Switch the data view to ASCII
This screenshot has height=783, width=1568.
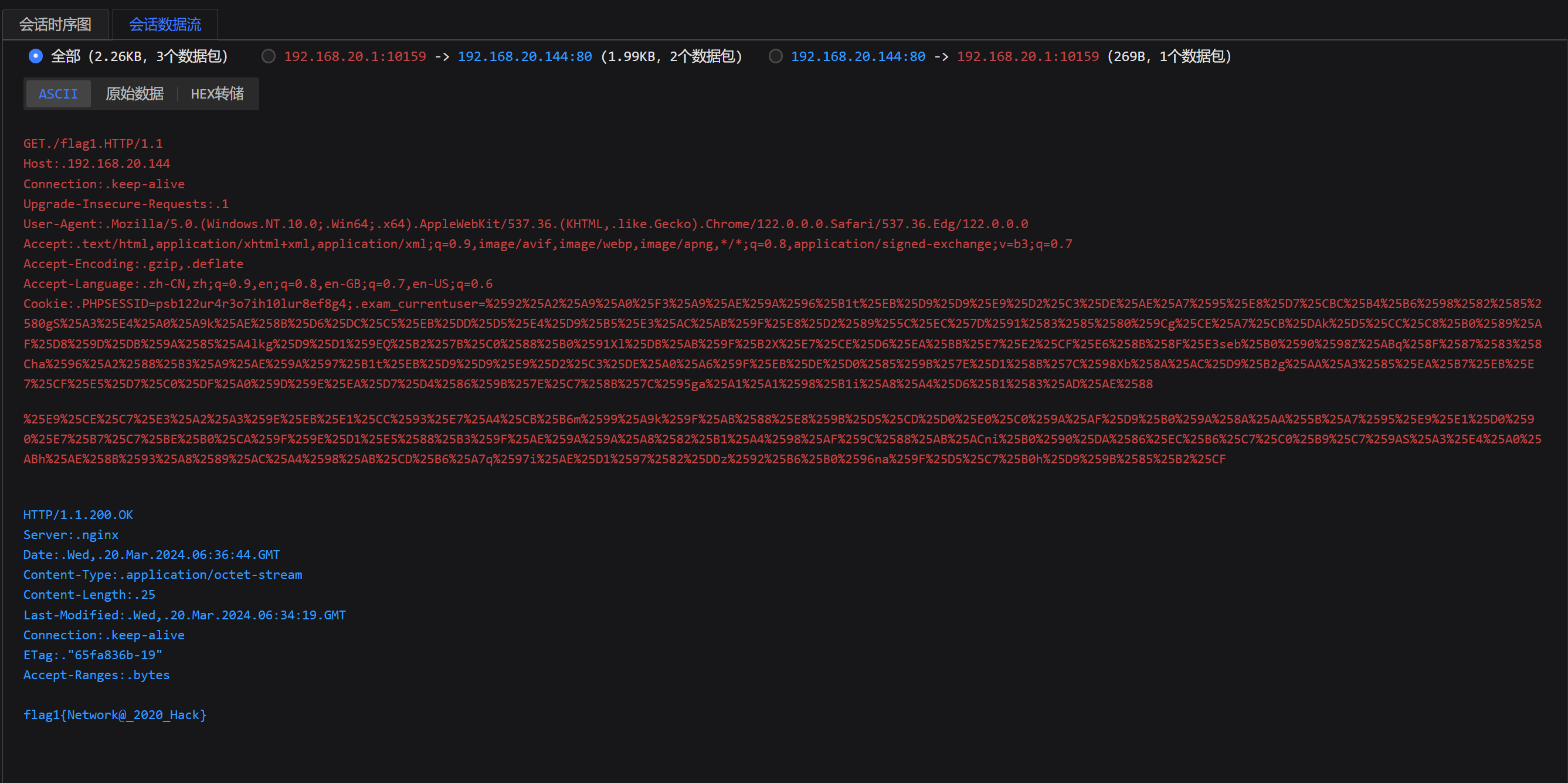coord(59,94)
